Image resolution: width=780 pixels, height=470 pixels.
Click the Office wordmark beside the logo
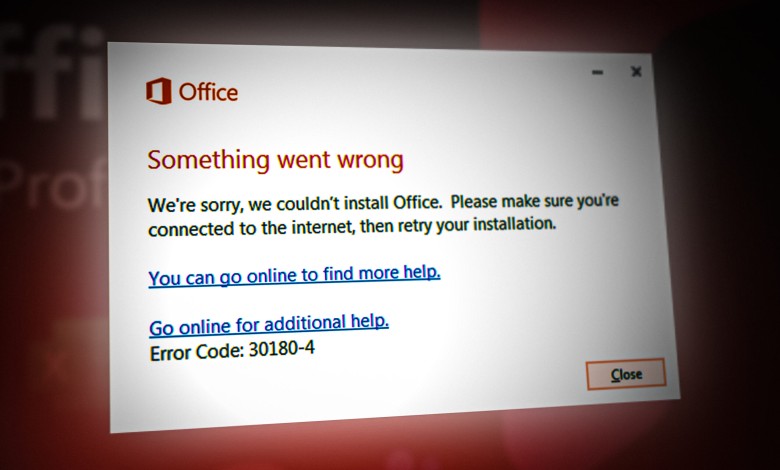pyautogui.click(x=208, y=93)
